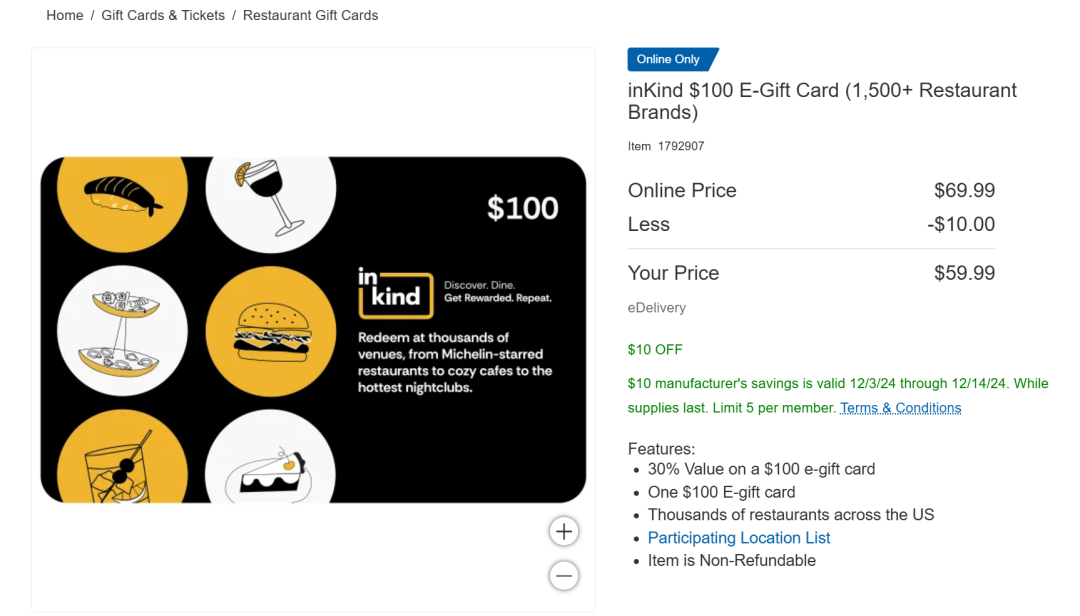1080x616 pixels.
Task: Click the item number 1792907
Action: [x=681, y=146]
